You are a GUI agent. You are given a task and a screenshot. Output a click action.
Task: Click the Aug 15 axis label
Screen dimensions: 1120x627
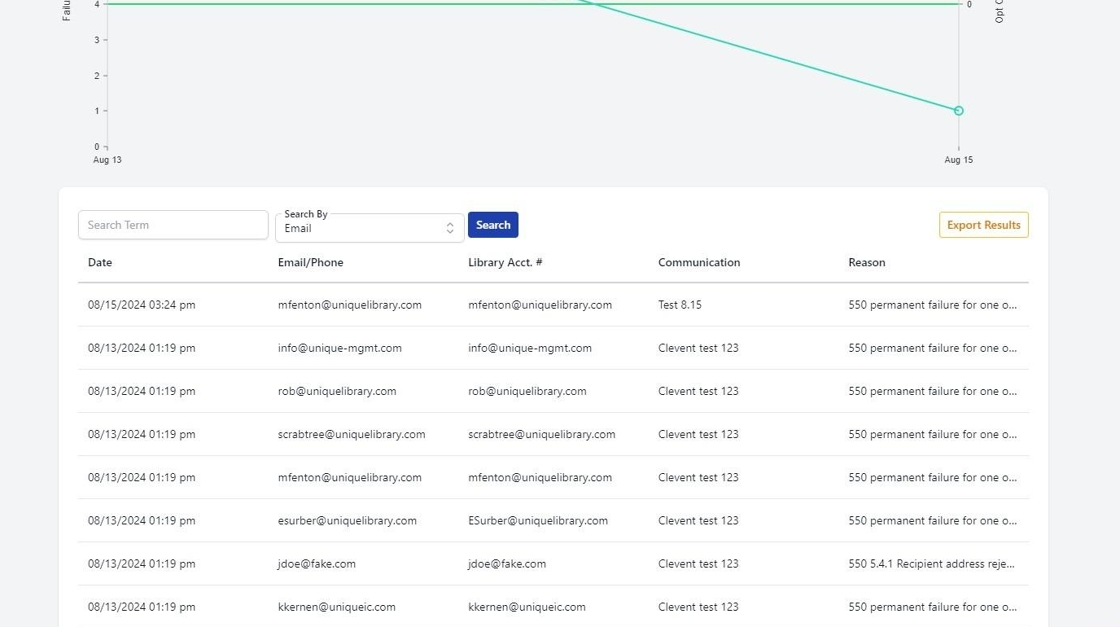click(959, 160)
